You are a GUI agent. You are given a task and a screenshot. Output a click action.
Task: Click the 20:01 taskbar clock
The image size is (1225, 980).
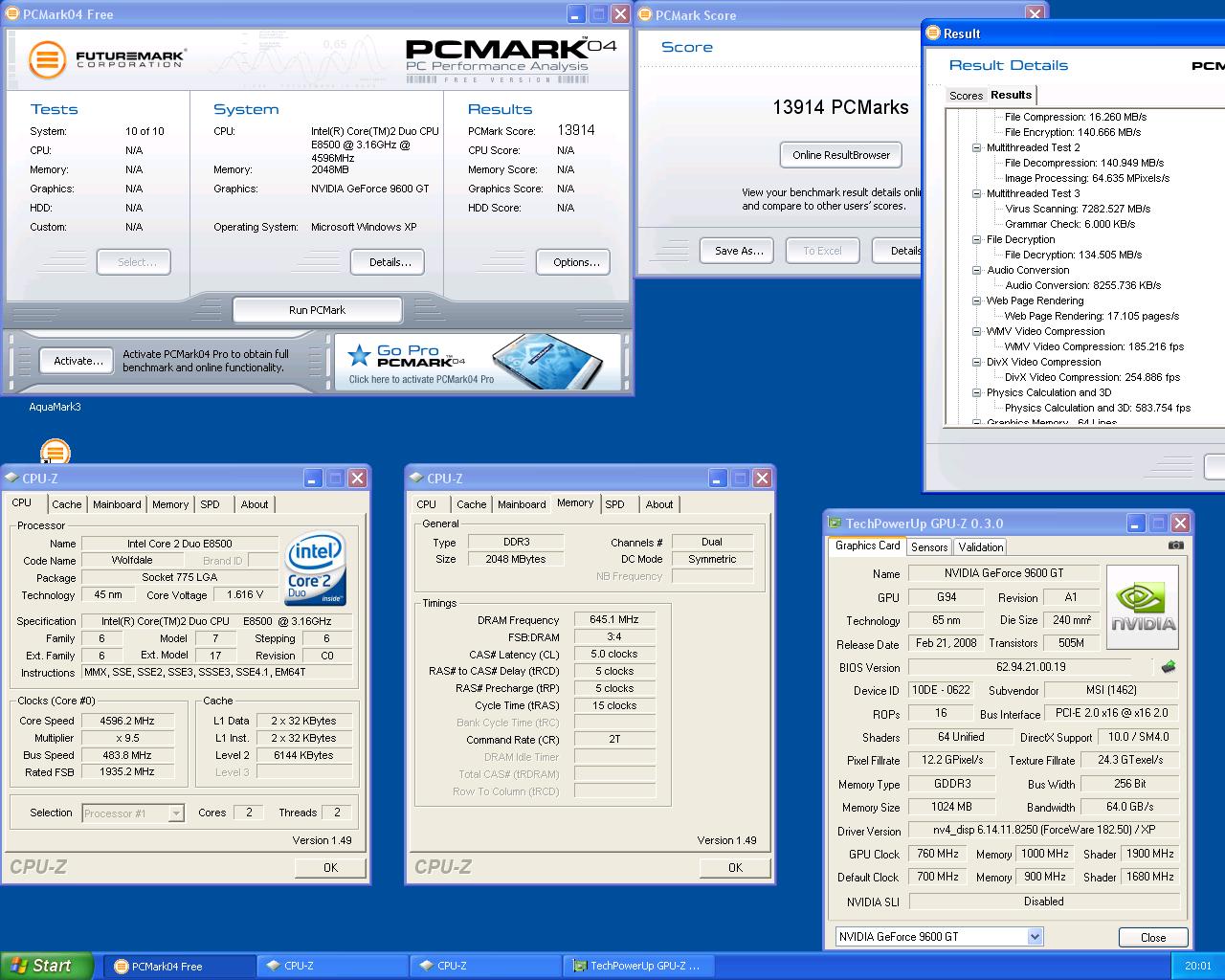click(1197, 966)
